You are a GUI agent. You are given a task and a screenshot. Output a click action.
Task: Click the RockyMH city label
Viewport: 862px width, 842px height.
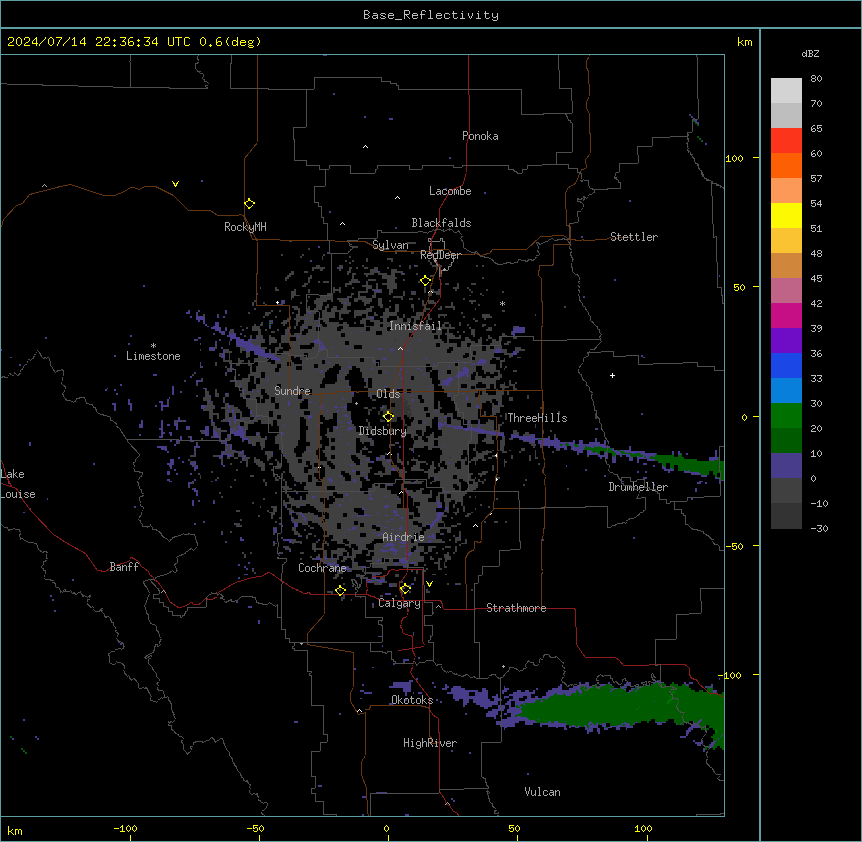[245, 227]
